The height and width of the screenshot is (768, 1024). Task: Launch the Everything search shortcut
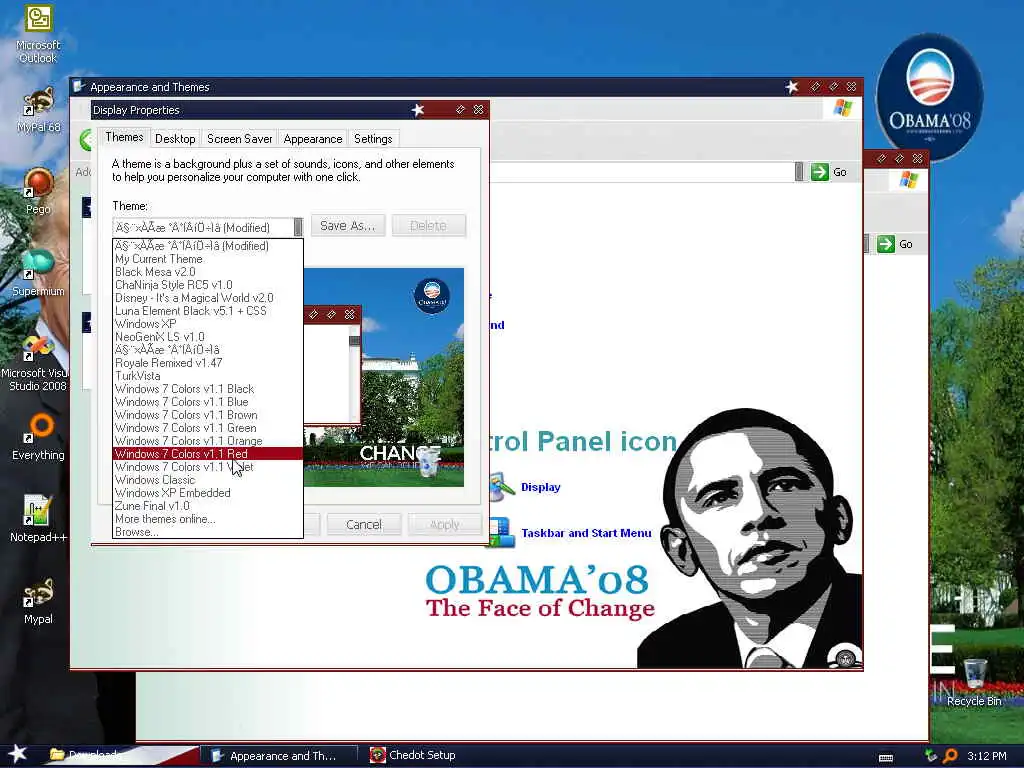(x=38, y=437)
